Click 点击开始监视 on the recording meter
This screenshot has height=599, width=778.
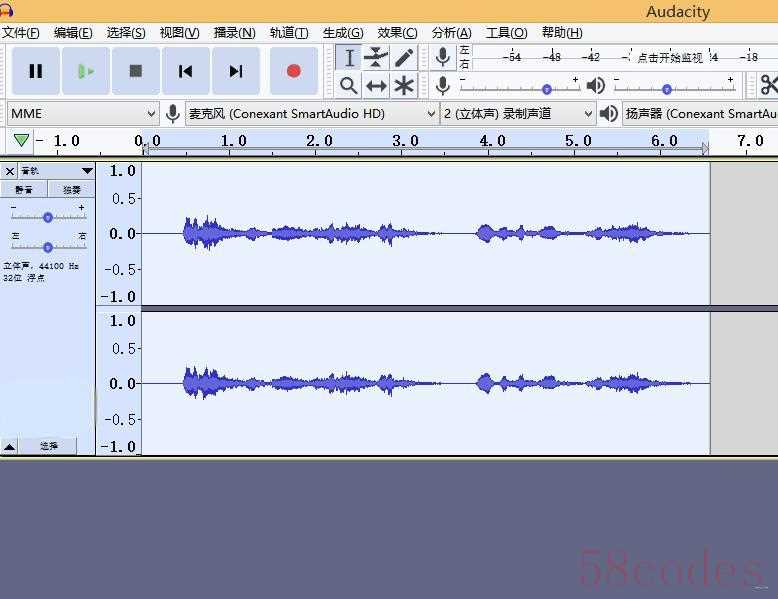(x=669, y=57)
